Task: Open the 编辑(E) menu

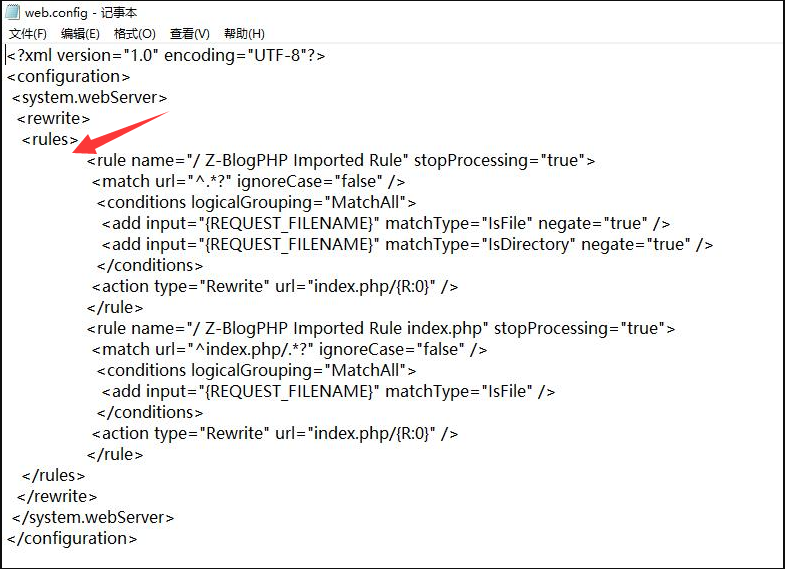Action: tap(80, 34)
